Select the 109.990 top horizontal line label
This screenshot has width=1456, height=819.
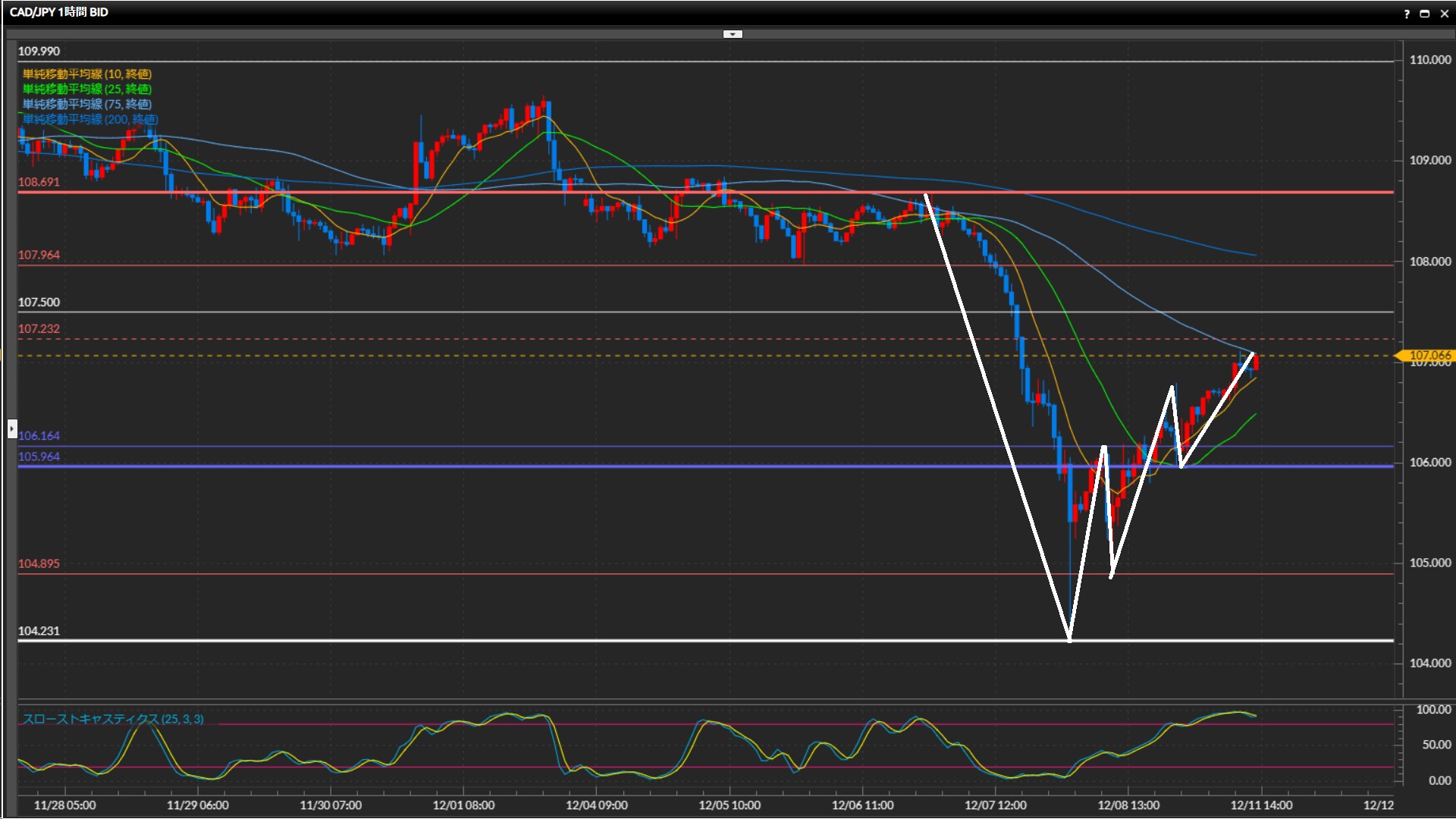click(39, 52)
